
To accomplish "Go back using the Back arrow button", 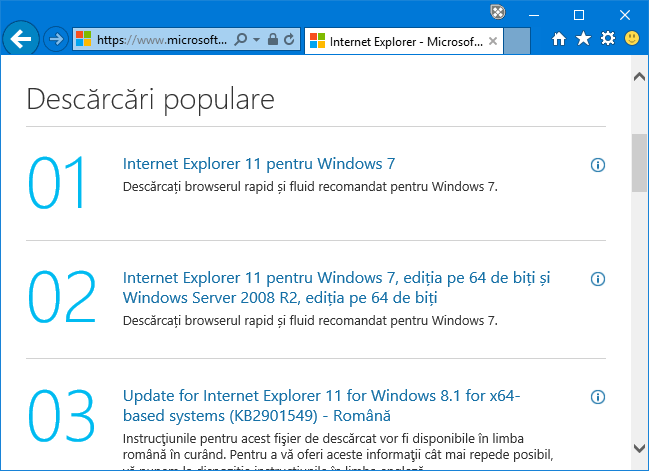I will pos(21,39).
